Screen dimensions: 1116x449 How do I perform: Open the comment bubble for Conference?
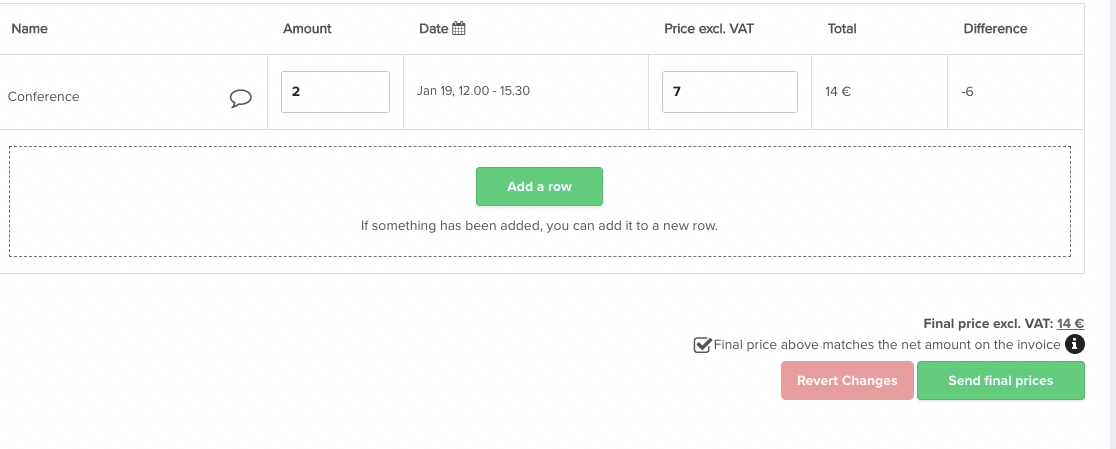coord(241,98)
